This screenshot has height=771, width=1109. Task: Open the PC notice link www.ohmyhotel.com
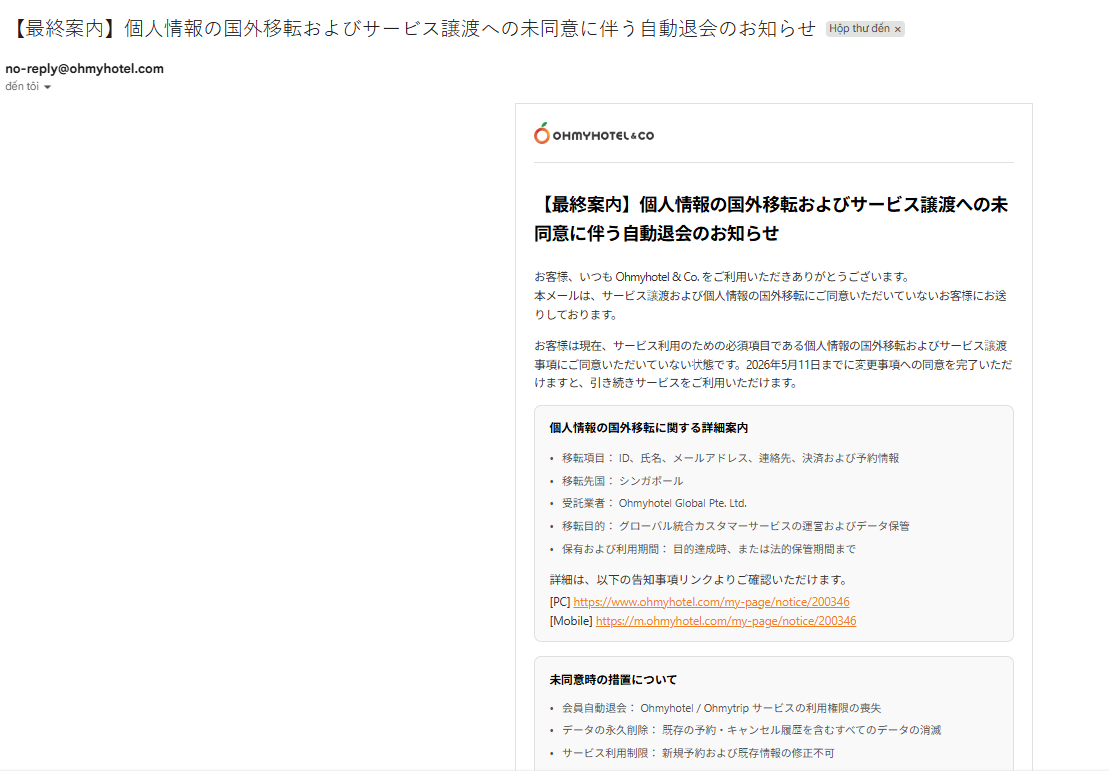711,602
